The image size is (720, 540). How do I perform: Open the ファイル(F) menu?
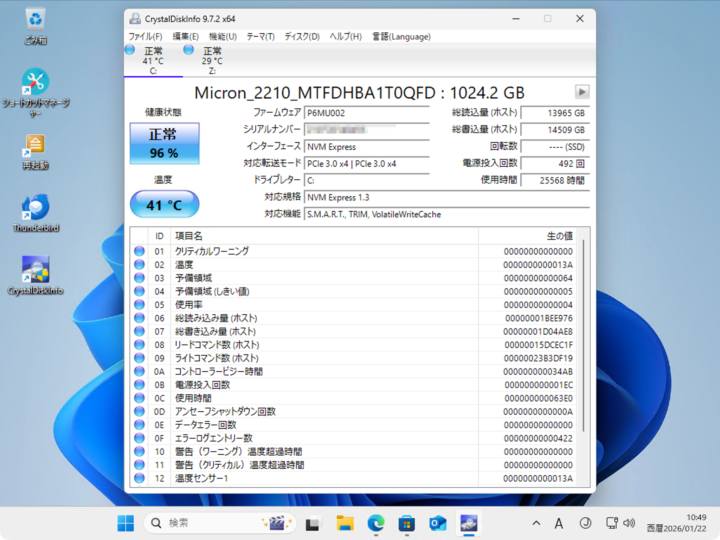tap(146, 37)
